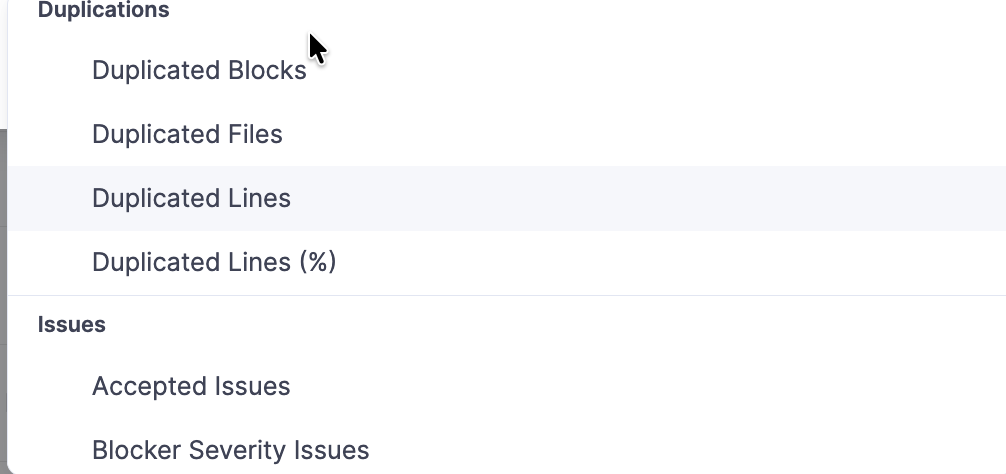This screenshot has height=474, width=1006.
Task: Choose Duplicated Files from the list
Action: pos(187,135)
